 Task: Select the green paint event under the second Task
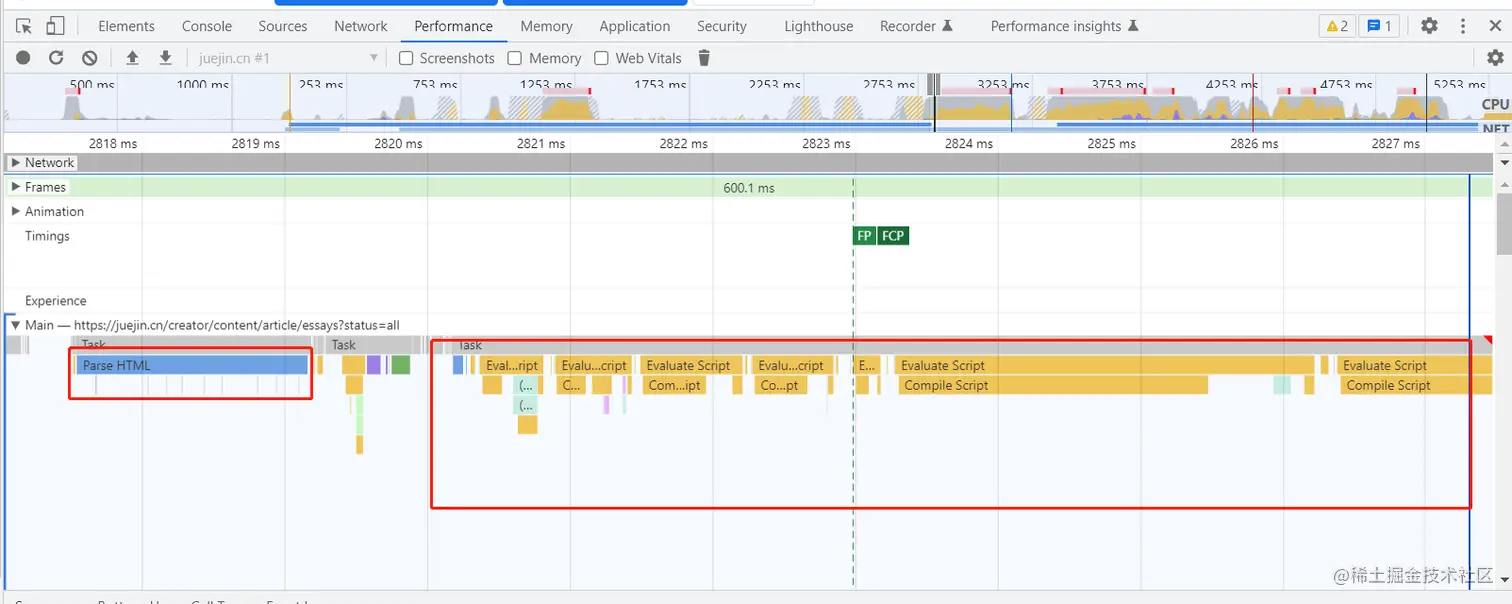[401, 365]
